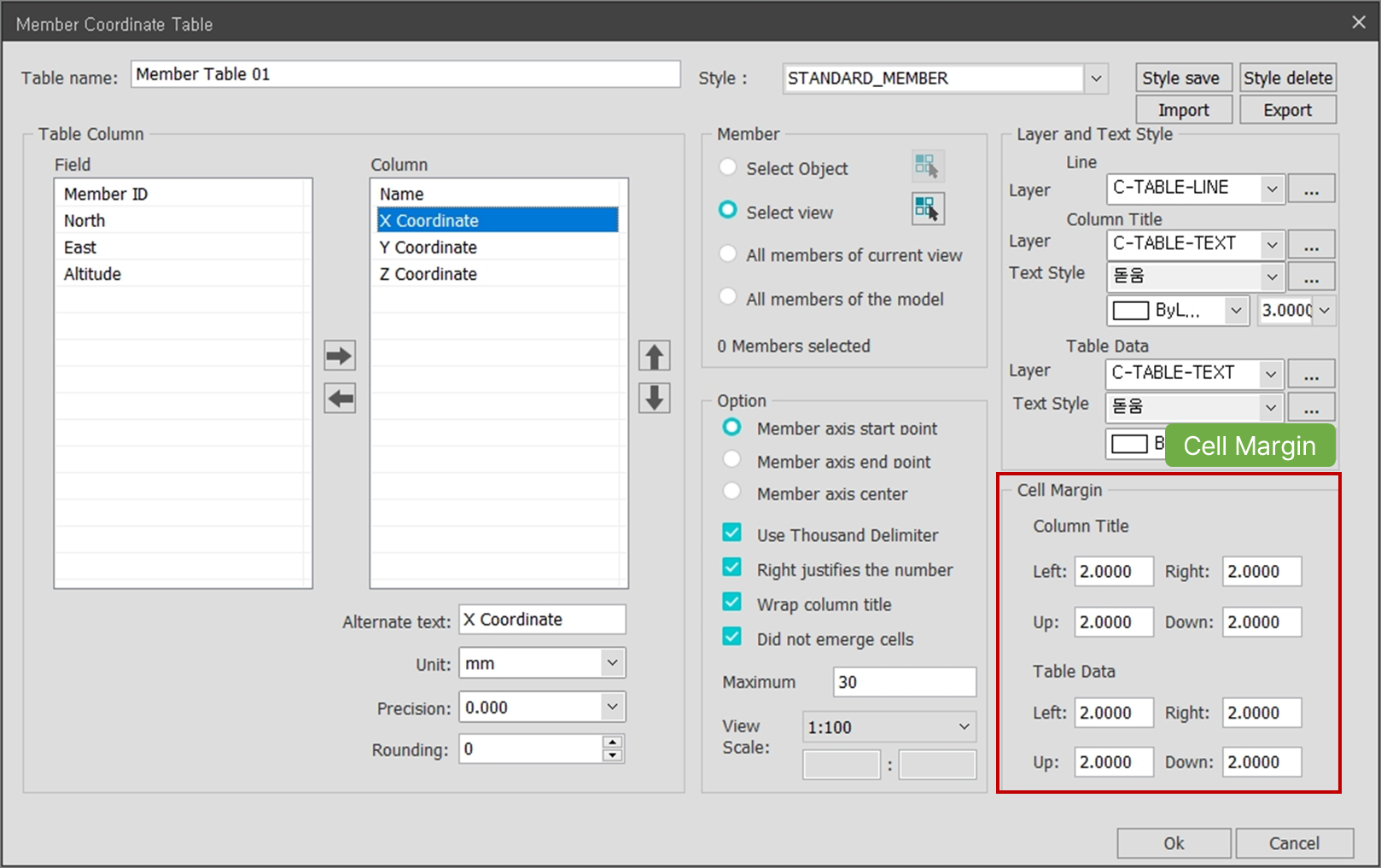Open Table Data text style browse button
Viewport: 1381px width, 868px height.
click(1312, 407)
